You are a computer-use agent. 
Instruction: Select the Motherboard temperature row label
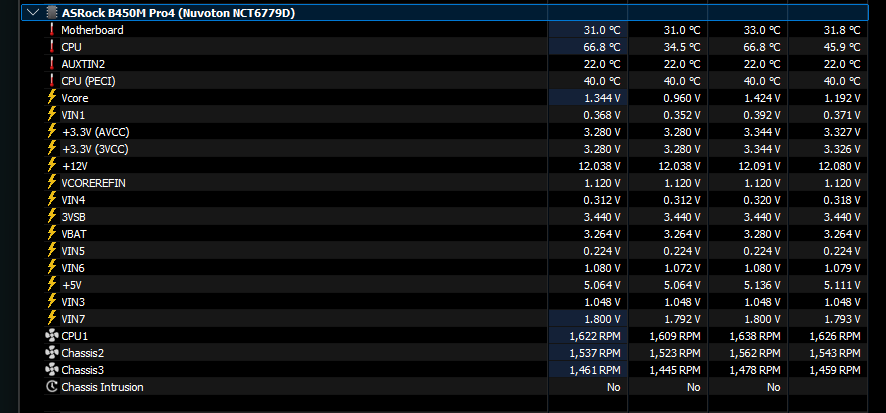click(x=92, y=30)
